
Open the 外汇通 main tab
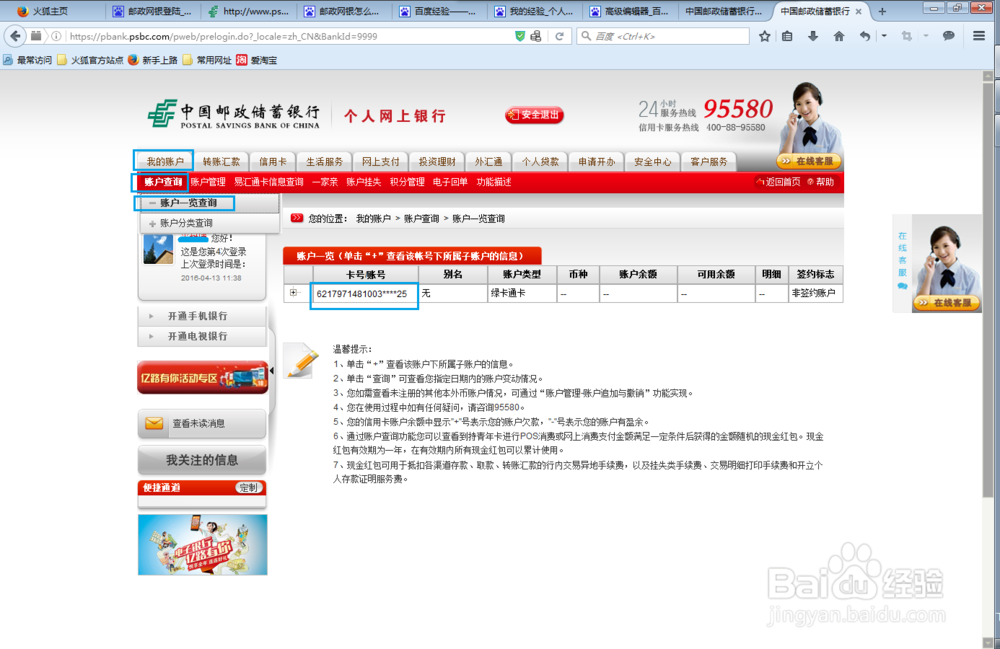(x=489, y=161)
